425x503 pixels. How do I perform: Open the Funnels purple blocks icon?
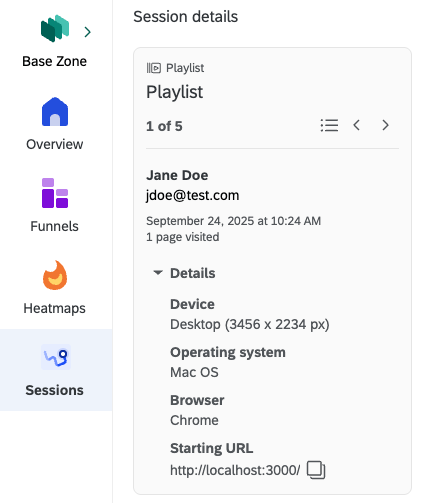point(55,193)
